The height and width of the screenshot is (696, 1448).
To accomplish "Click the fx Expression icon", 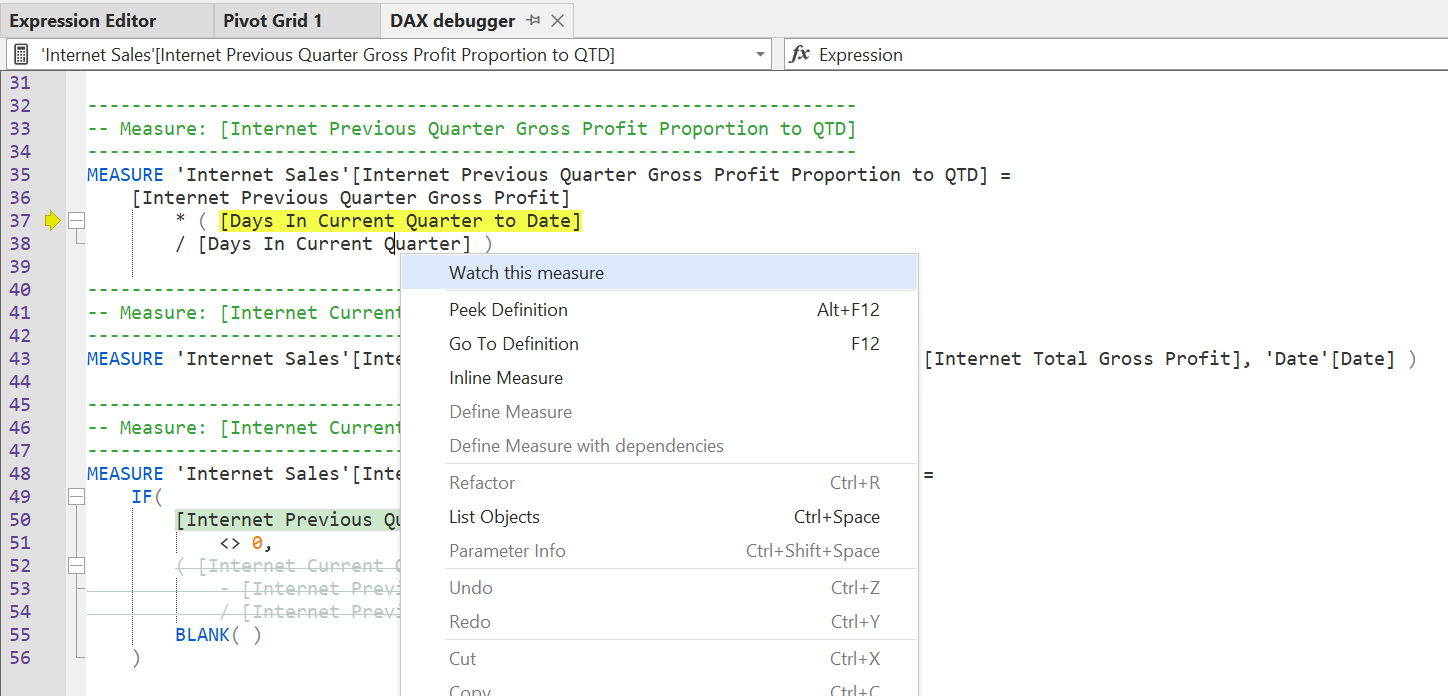I will [800, 55].
